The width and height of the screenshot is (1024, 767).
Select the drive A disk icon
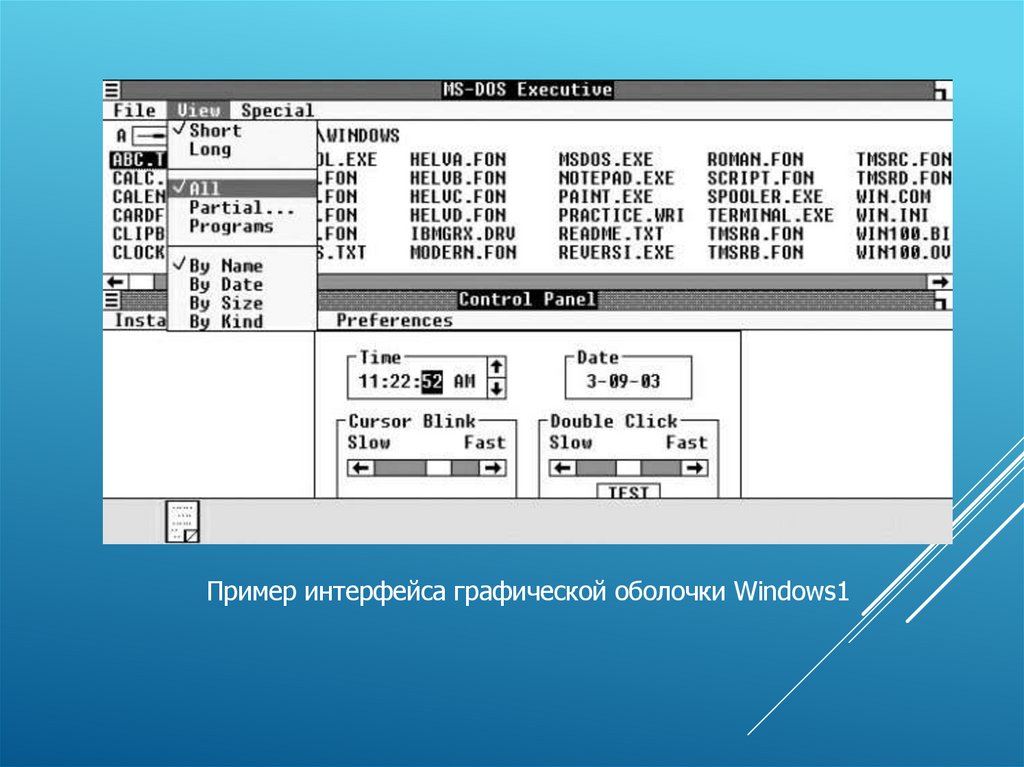pos(149,136)
